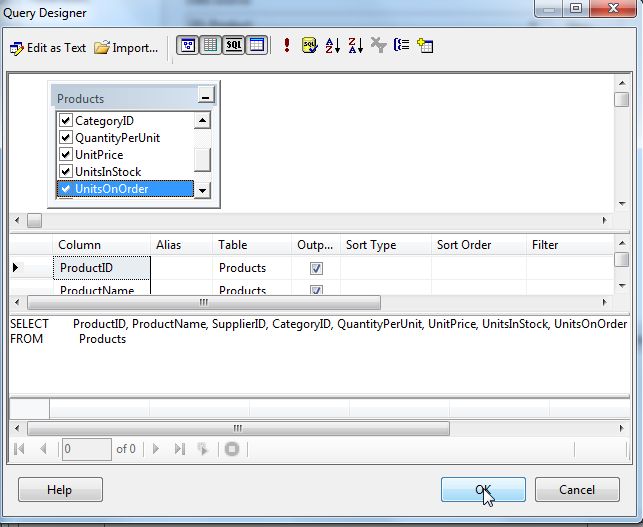Click the diagram pane horizontal scrollbar thumb

point(34,220)
